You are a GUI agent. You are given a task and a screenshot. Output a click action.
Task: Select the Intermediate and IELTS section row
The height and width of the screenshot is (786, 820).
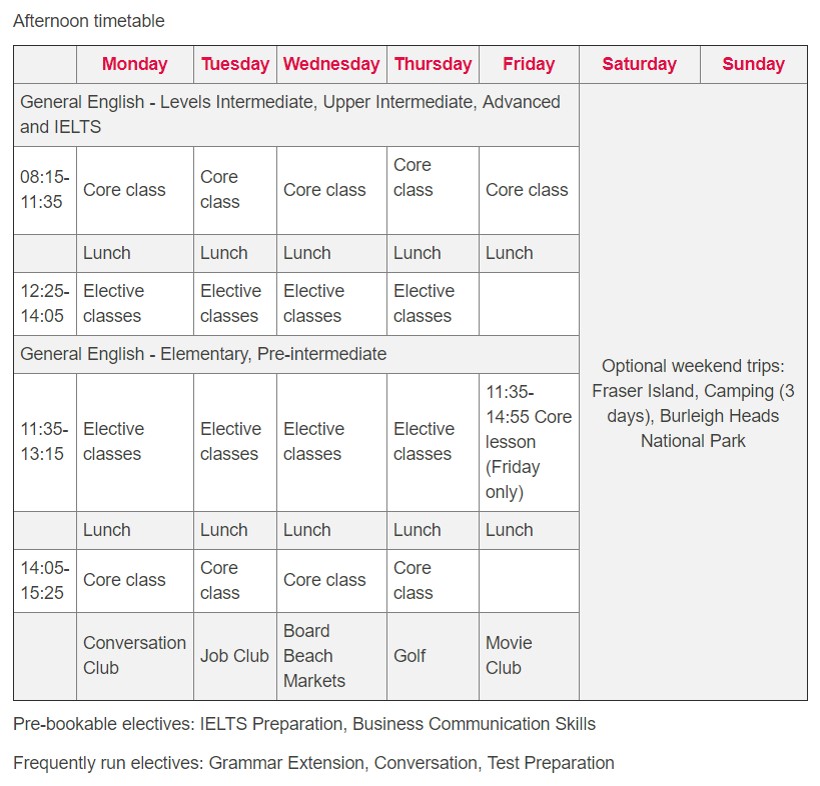(x=297, y=115)
